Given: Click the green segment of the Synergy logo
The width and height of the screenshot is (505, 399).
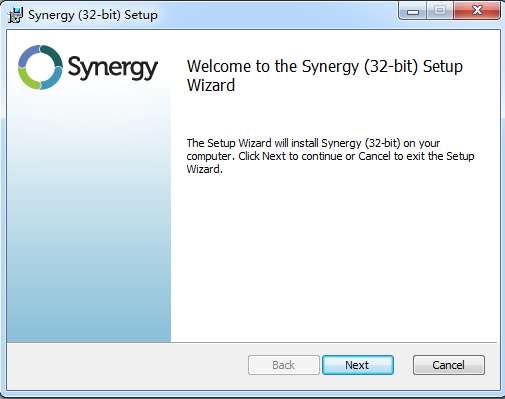Looking at the screenshot, I should [27, 79].
